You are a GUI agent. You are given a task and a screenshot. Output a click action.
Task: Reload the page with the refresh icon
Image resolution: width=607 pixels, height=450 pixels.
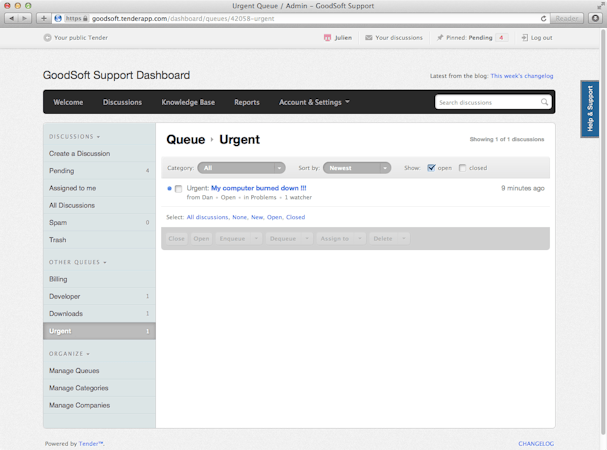point(543,18)
